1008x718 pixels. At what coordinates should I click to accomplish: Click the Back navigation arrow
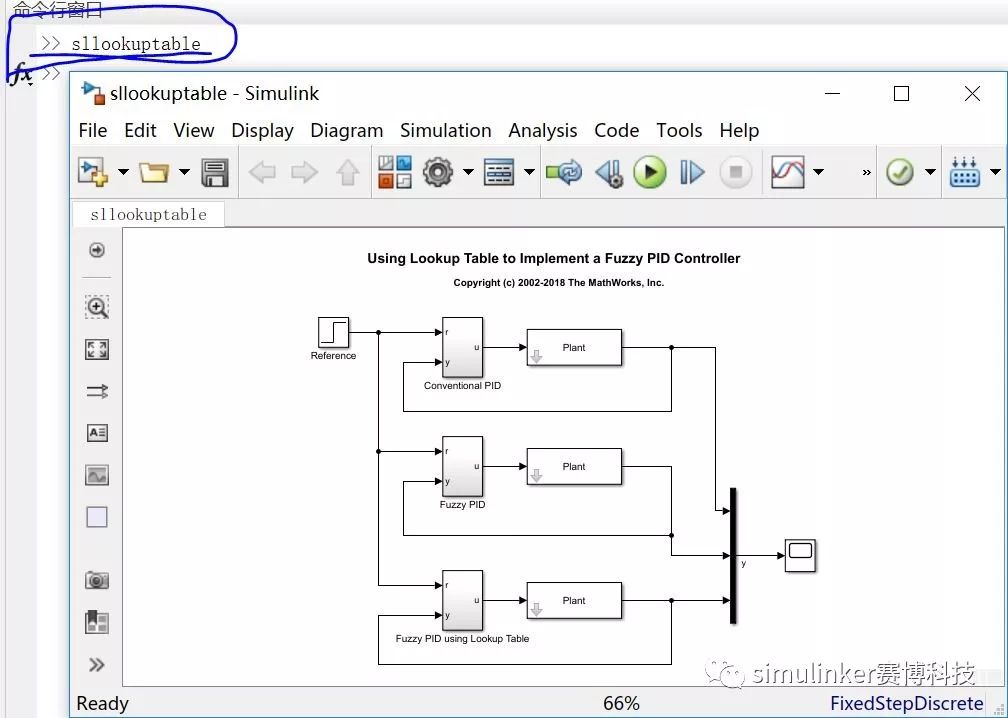[x=262, y=172]
